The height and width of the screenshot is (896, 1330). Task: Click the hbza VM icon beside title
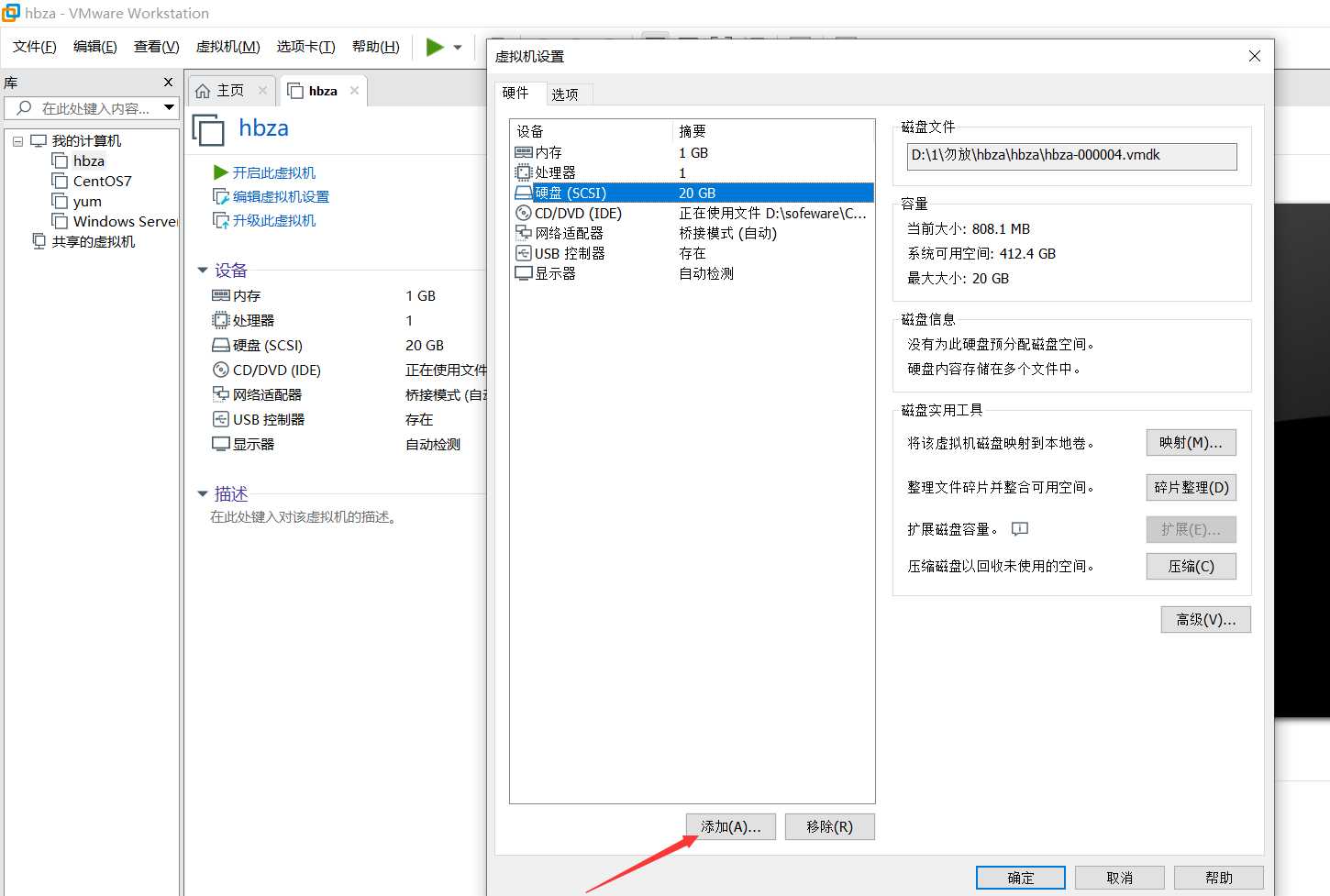[x=209, y=129]
